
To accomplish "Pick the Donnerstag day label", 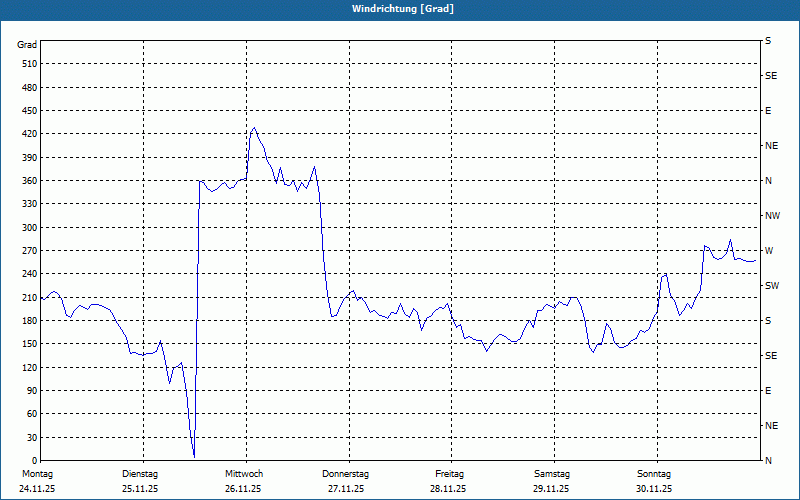I will 346,473.
